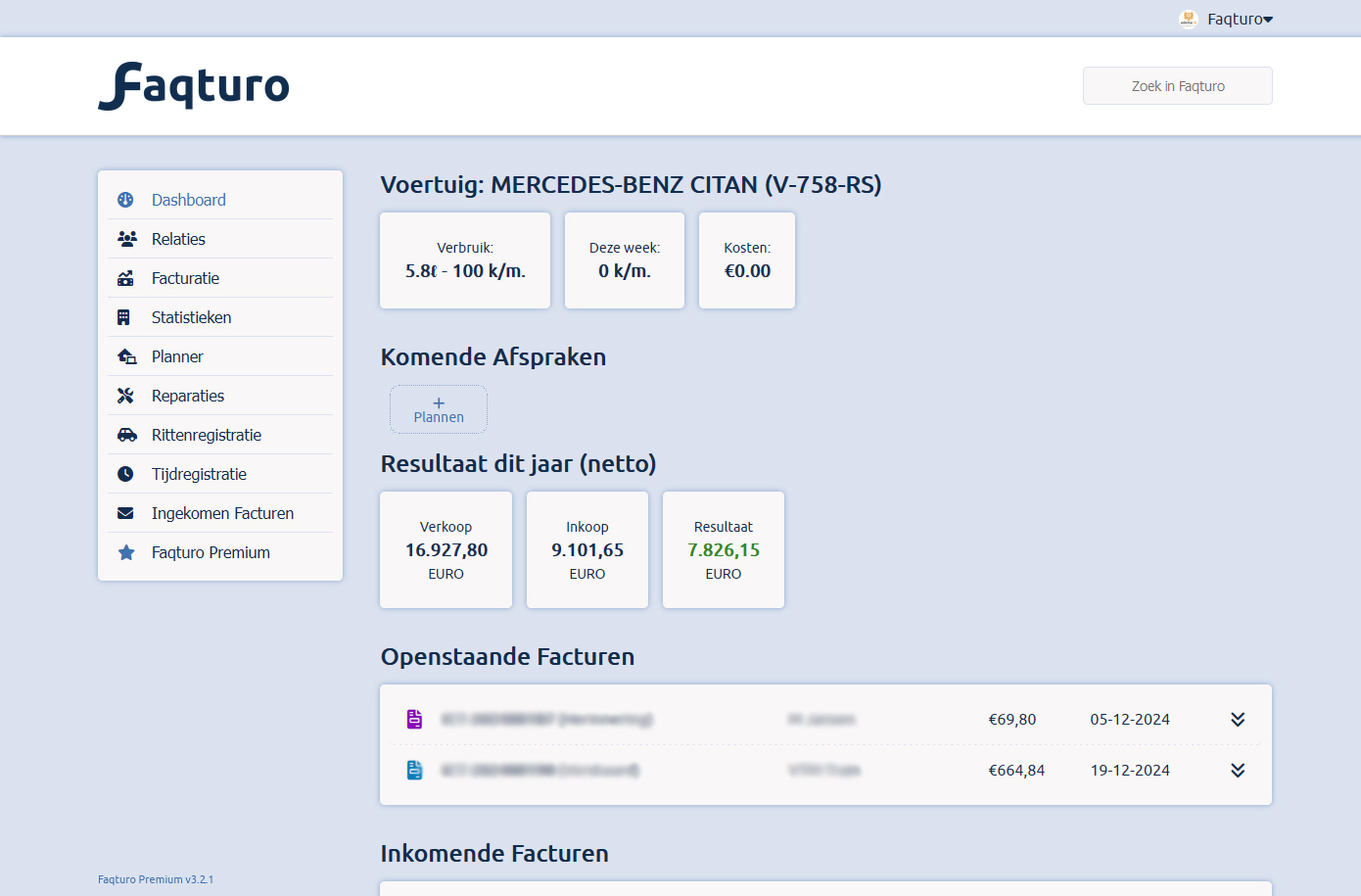Click the Dashboard gauge icon

pos(125,200)
